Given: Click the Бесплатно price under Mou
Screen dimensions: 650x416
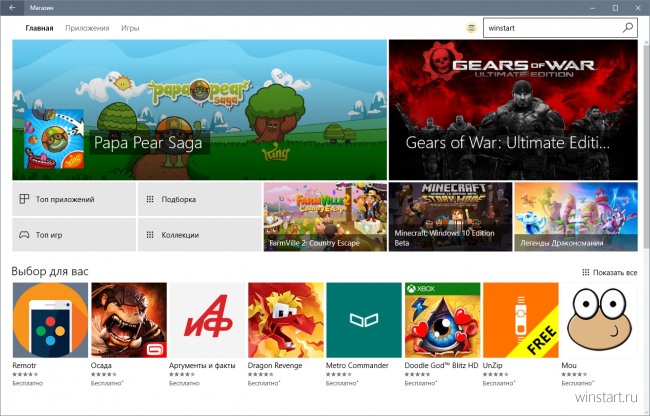Looking at the screenshot, I should coord(577,383).
